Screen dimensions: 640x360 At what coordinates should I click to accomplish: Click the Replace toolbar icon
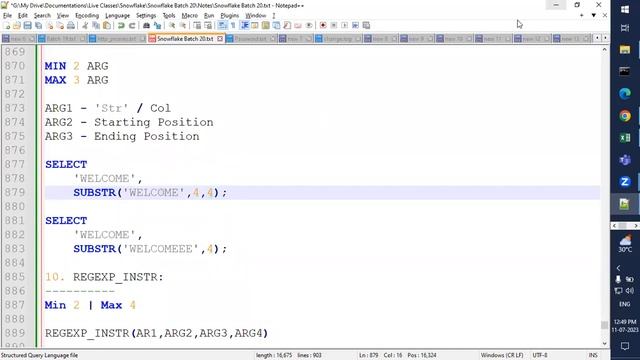[x=157, y=25]
